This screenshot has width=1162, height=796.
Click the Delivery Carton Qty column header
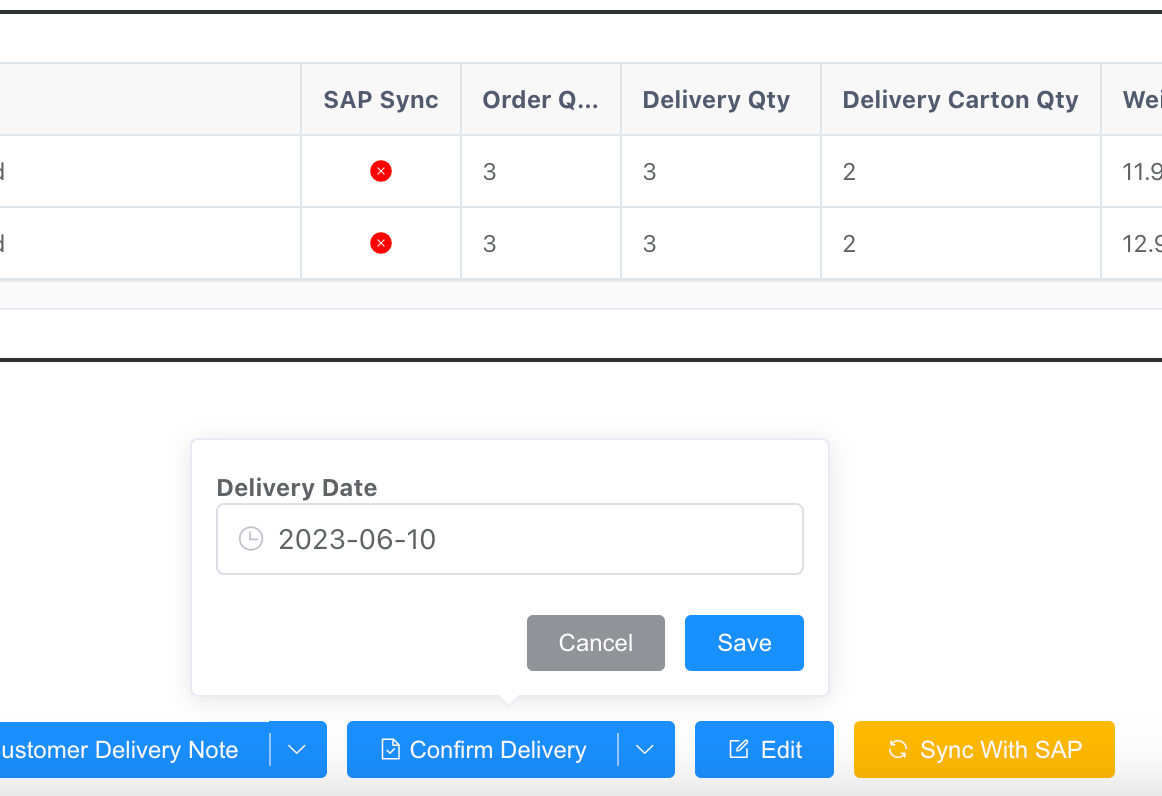pyautogui.click(x=960, y=100)
